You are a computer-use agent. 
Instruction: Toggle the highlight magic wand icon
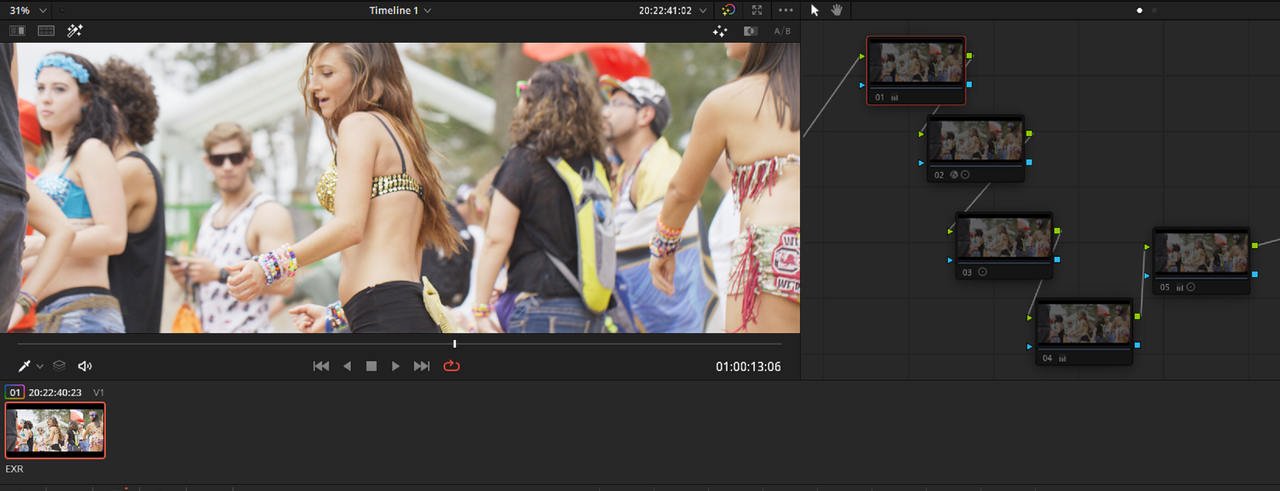pyautogui.click(x=75, y=31)
